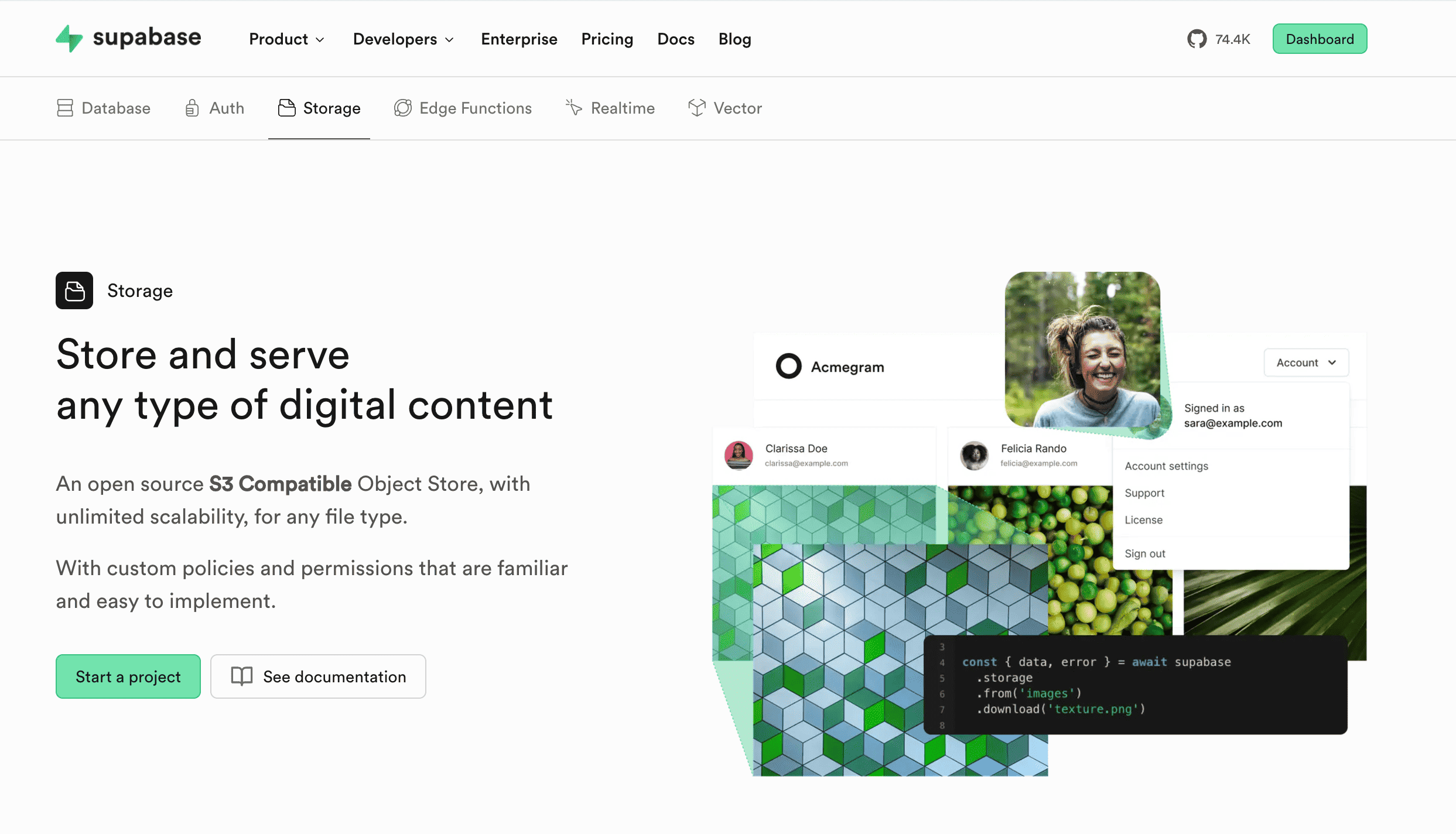1456x834 pixels.
Task: Click the Start a project button
Action: coord(128,676)
